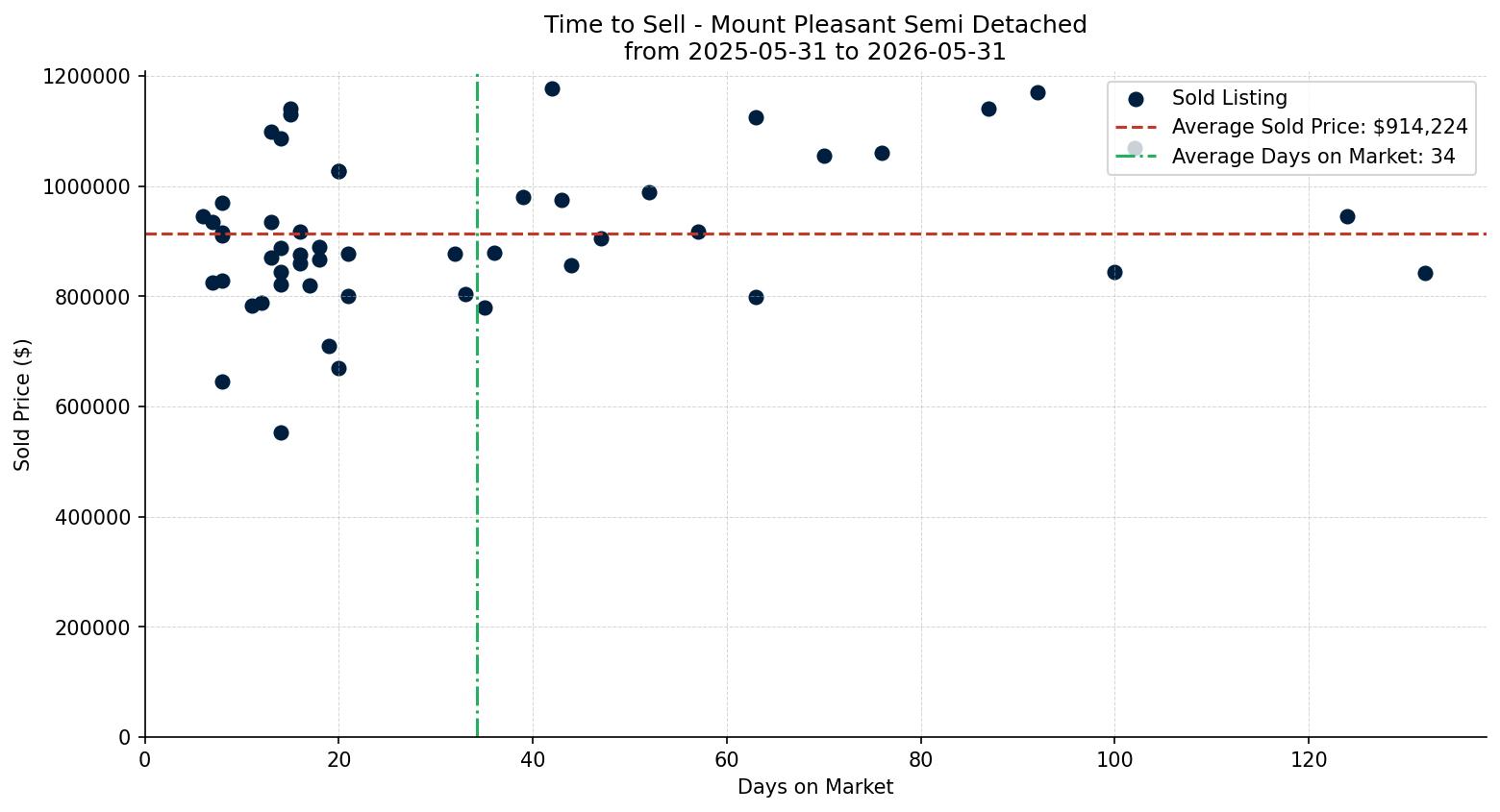Click the data point at 87 days

coord(988,109)
